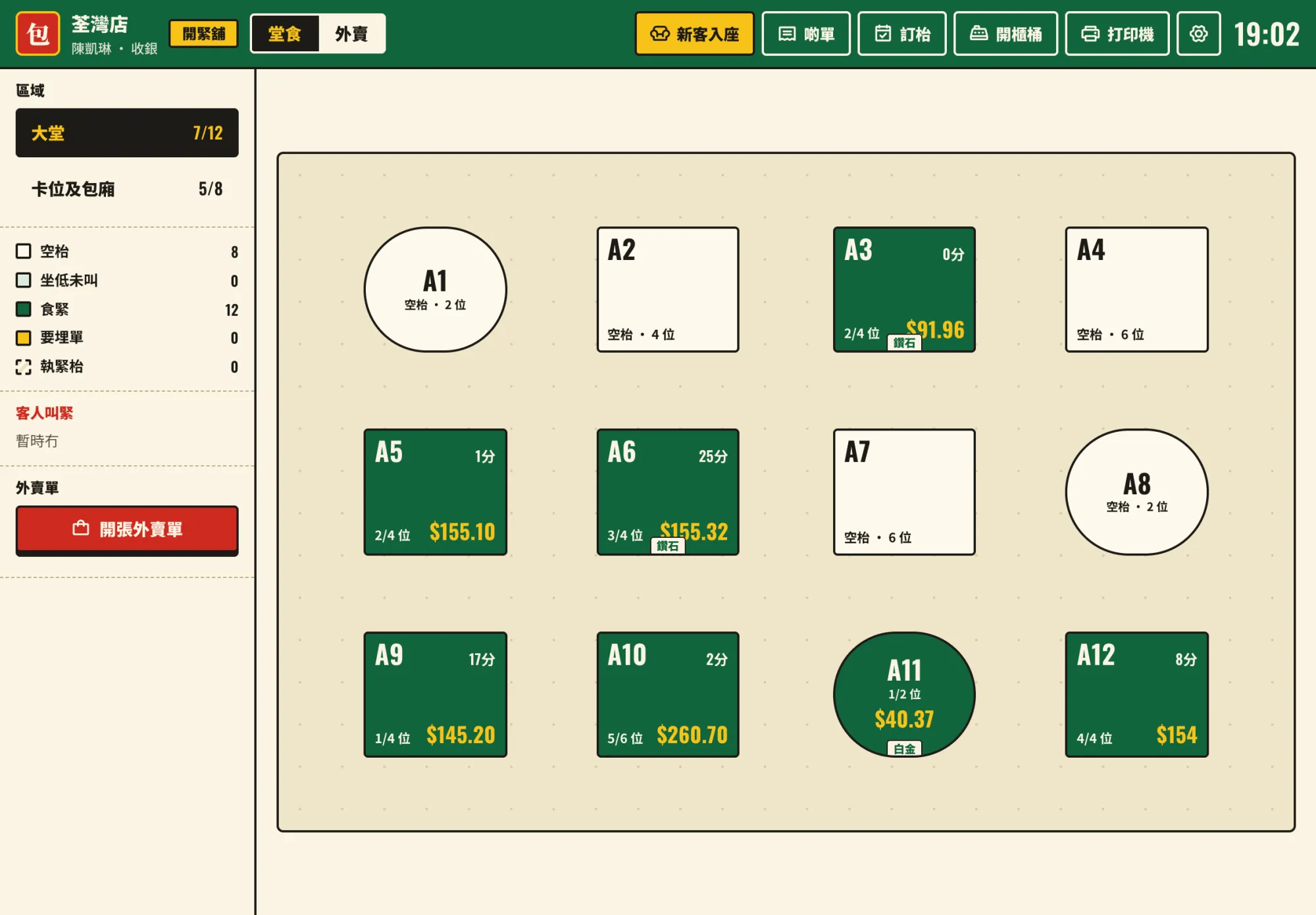Open table A5 with bill $155.10
Screen dimensions: 1316x915
[x=435, y=492]
